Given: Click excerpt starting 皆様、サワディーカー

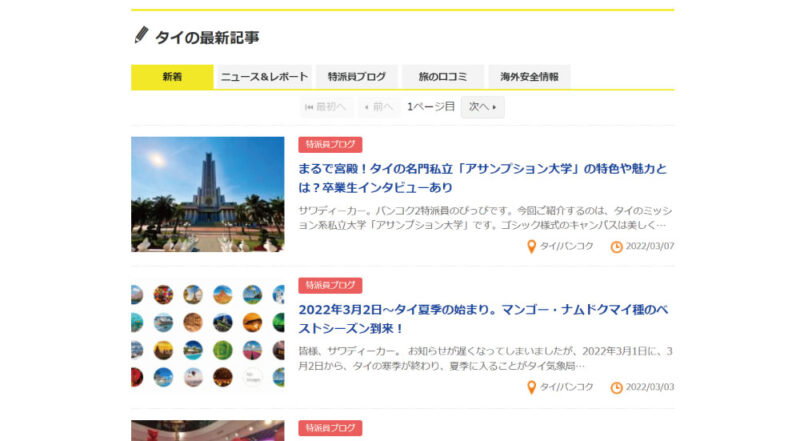Looking at the screenshot, I should click(x=485, y=358).
